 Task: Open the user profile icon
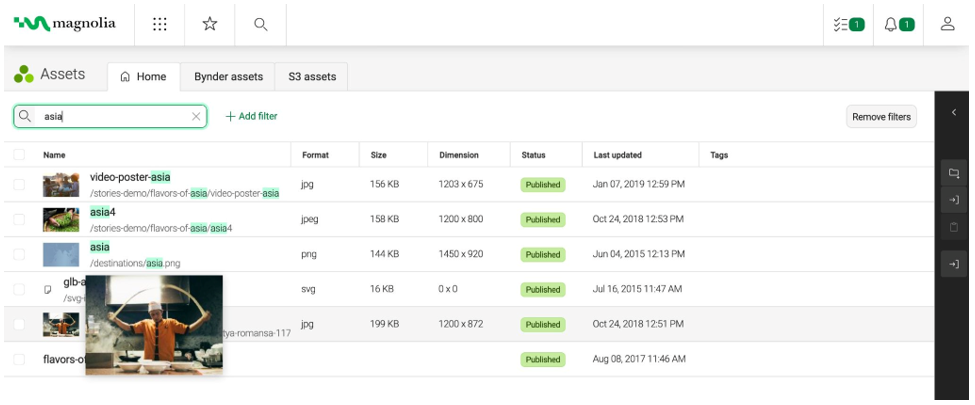tap(947, 24)
